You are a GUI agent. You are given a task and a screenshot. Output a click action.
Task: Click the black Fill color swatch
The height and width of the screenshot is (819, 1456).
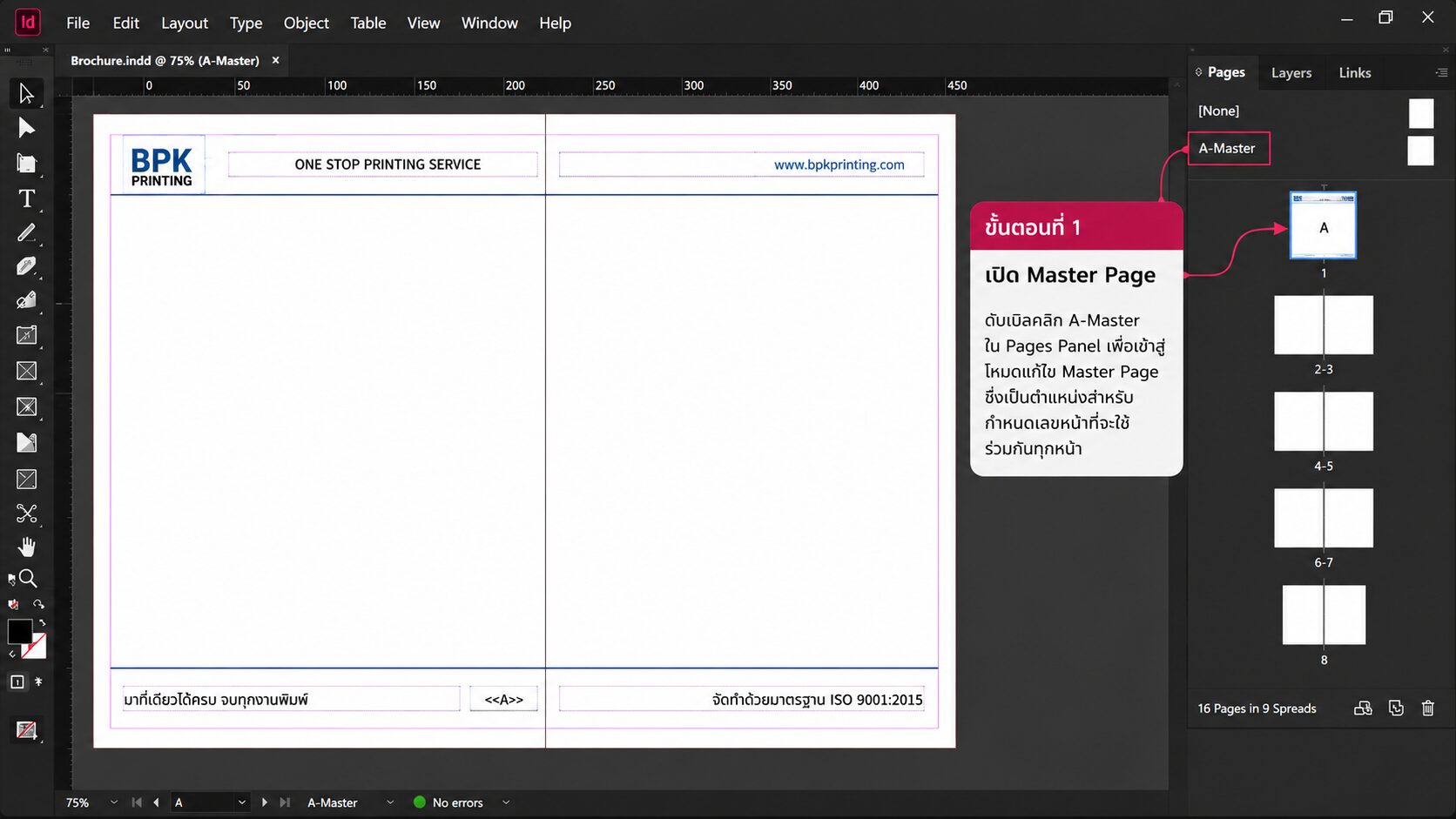pos(19,631)
